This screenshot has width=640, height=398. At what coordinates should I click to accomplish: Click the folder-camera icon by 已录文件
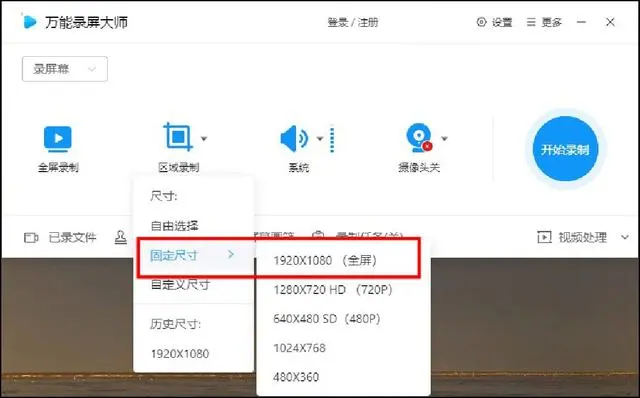tap(31, 237)
